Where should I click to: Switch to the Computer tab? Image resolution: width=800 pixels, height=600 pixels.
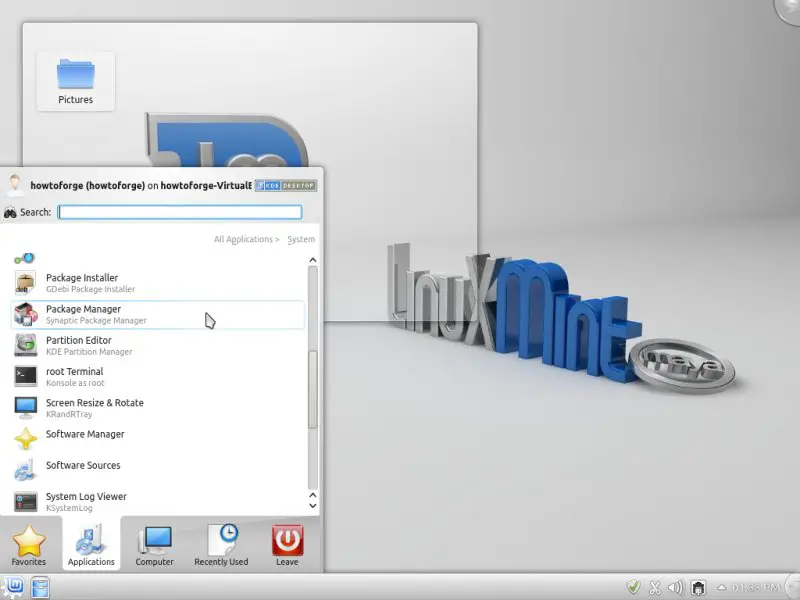155,545
